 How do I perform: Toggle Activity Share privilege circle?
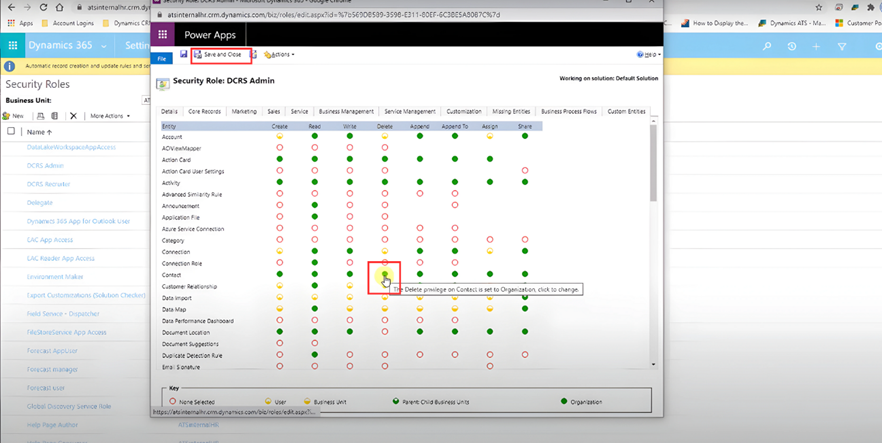[x=525, y=182]
